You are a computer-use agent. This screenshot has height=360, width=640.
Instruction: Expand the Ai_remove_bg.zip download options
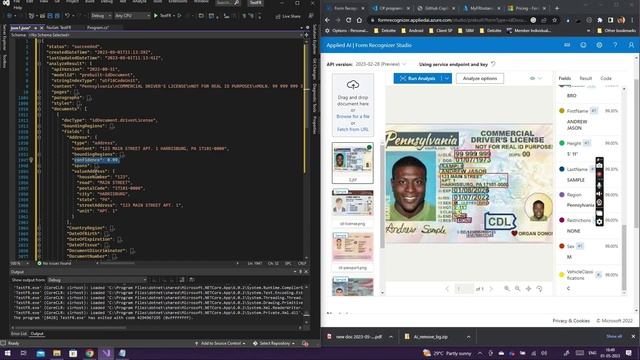(468, 337)
